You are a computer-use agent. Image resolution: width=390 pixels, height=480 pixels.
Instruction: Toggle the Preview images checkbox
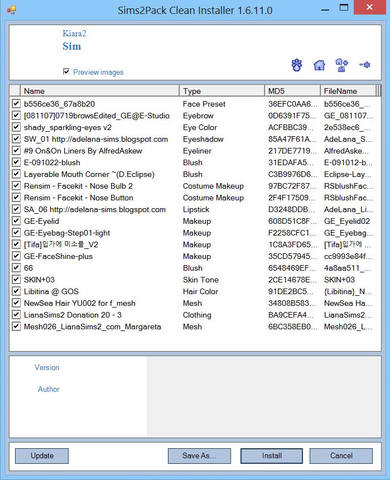(66, 71)
